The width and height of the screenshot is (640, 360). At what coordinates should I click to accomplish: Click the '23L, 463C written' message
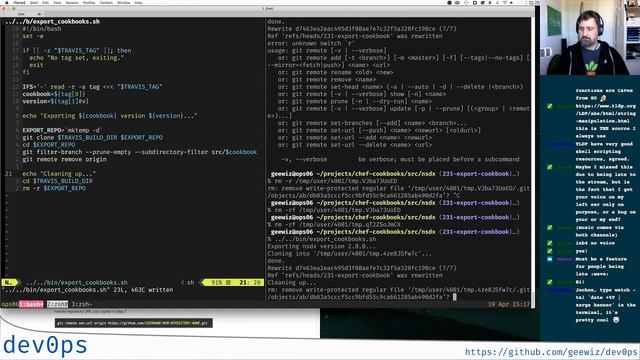(142, 290)
